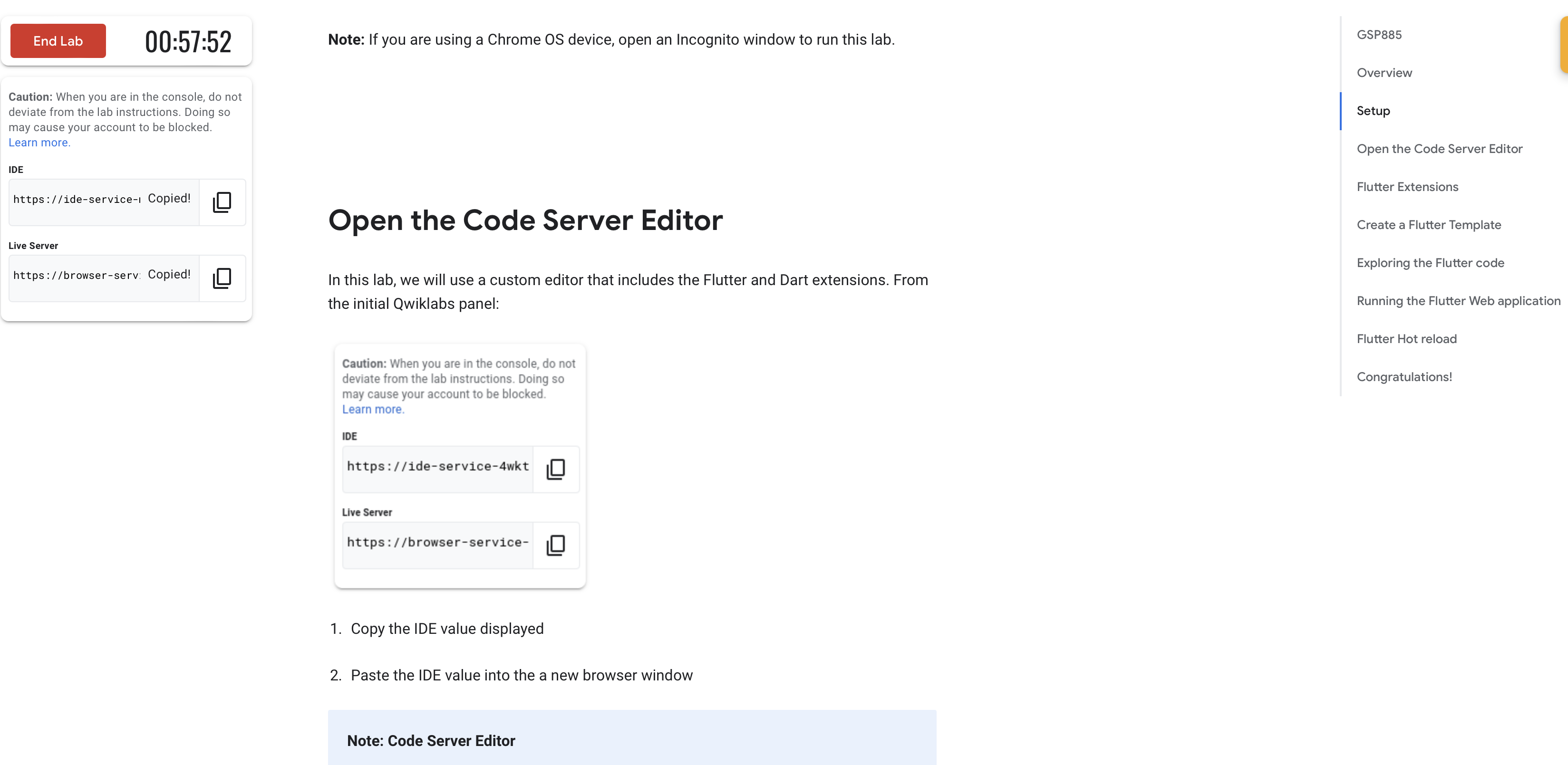Viewport: 1568px width, 765px height.
Task: Click the lab countdown timer
Action: (188, 41)
